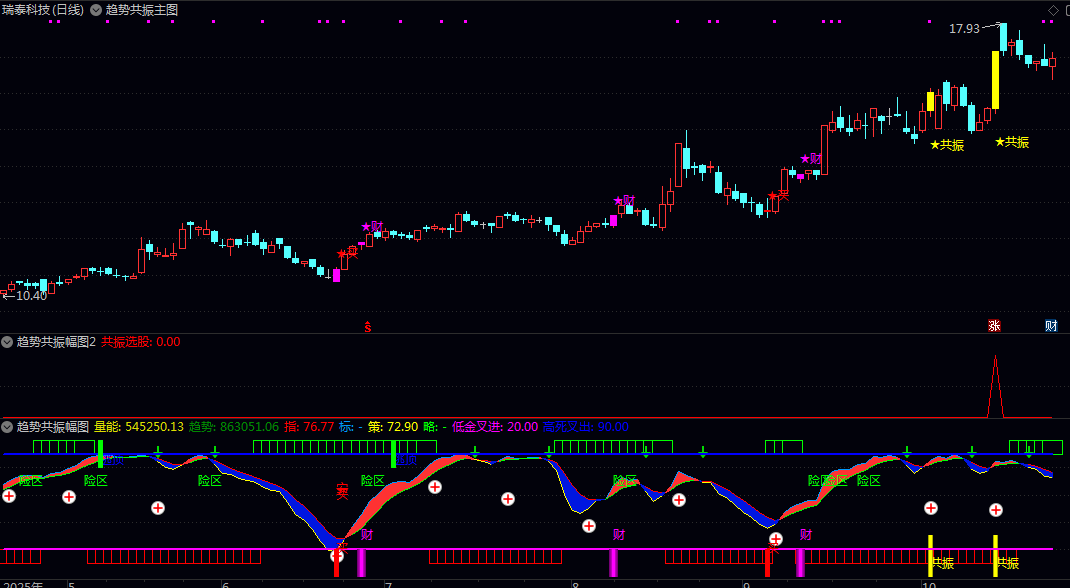Click the 趋势共振幅图 panel title
Screen dimensions: 1070x588
[53, 427]
